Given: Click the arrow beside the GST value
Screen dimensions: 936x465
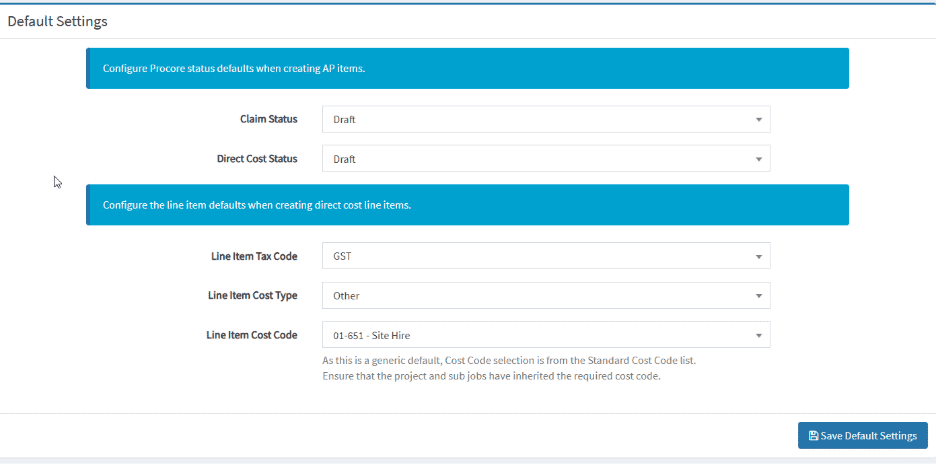Looking at the screenshot, I should pos(759,257).
